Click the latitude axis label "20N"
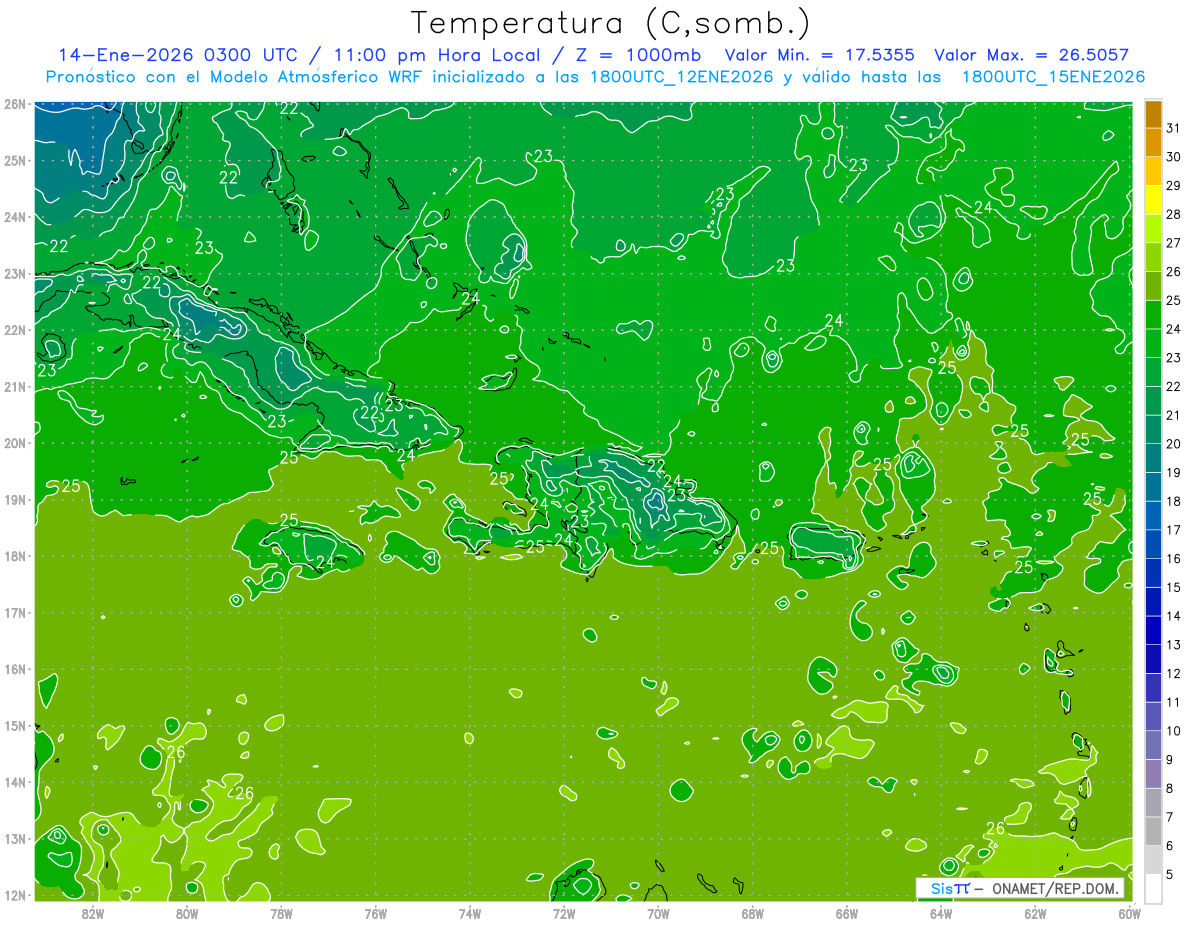Screen dimensions: 1200x927 coord(14,443)
